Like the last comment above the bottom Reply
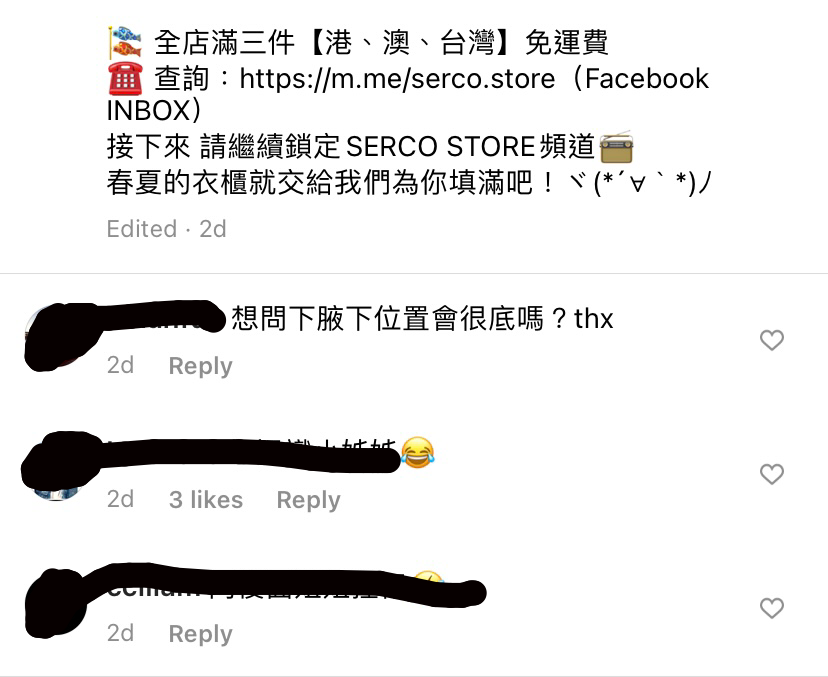This screenshot has height=677, width=828. [771, 608]
